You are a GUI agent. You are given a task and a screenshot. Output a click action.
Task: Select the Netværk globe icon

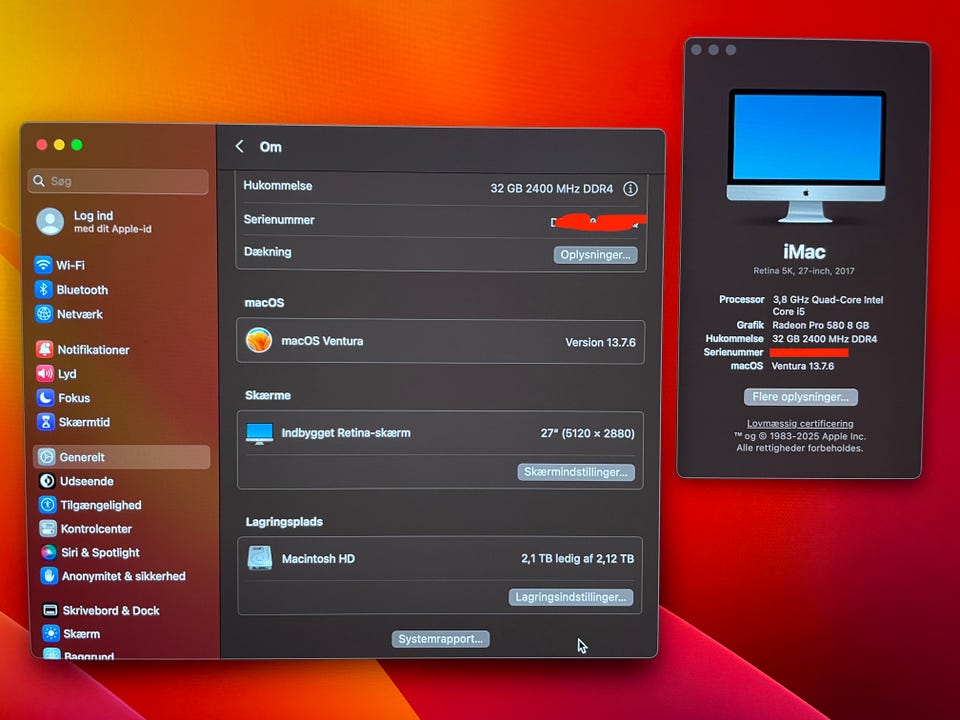(44, 313)
